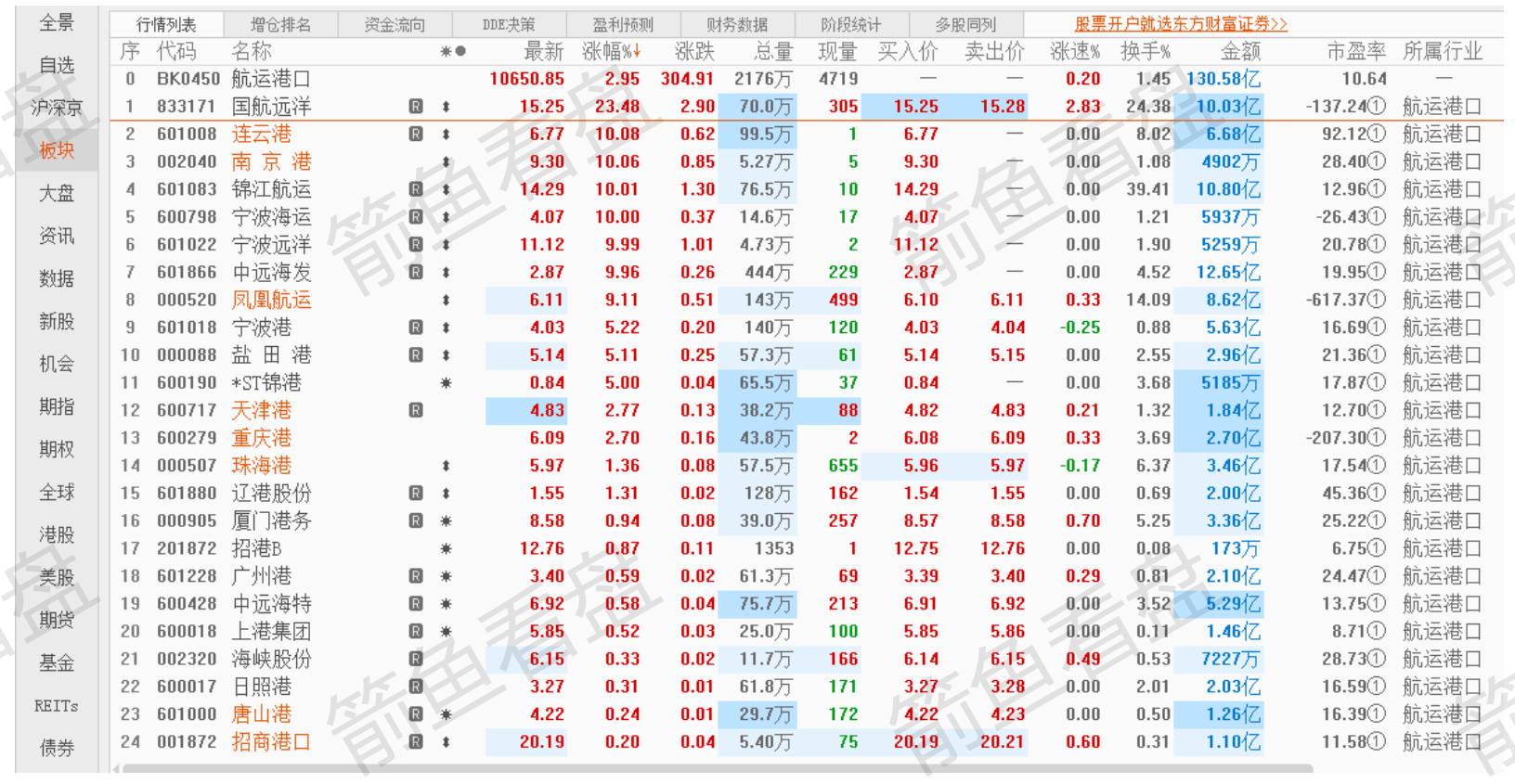Sort by the 涨速% column header
Viewport: 1515px width, 784px height.
click(1075, 52)
